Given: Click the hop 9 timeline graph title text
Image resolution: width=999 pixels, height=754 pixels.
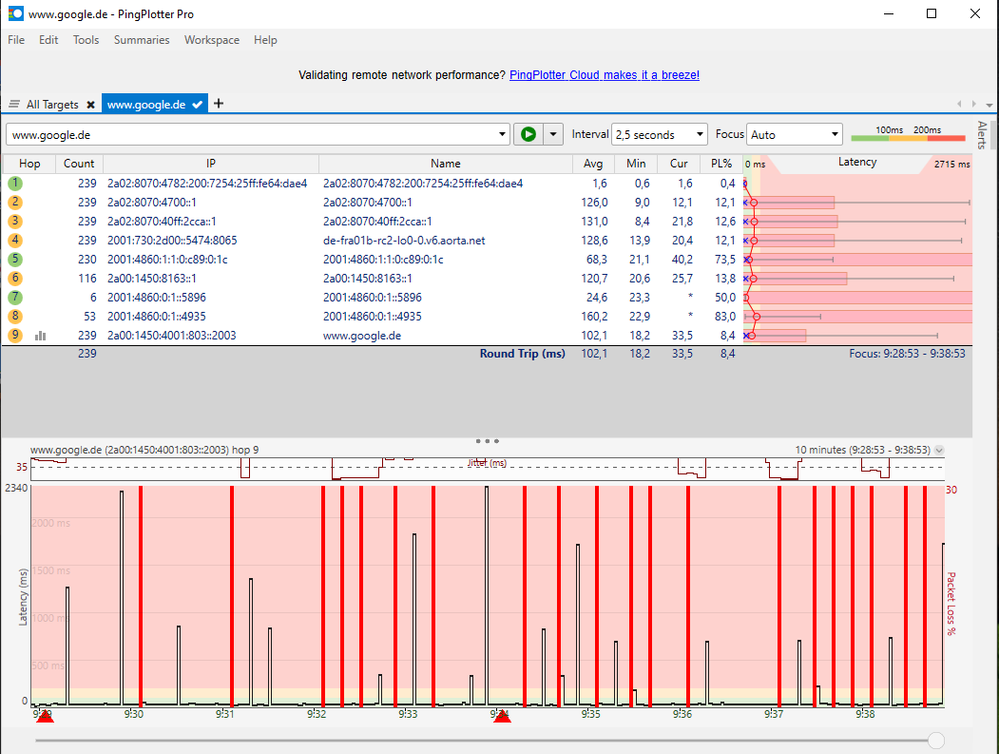Looking at the screenshot, I should (x=145, y=450).
